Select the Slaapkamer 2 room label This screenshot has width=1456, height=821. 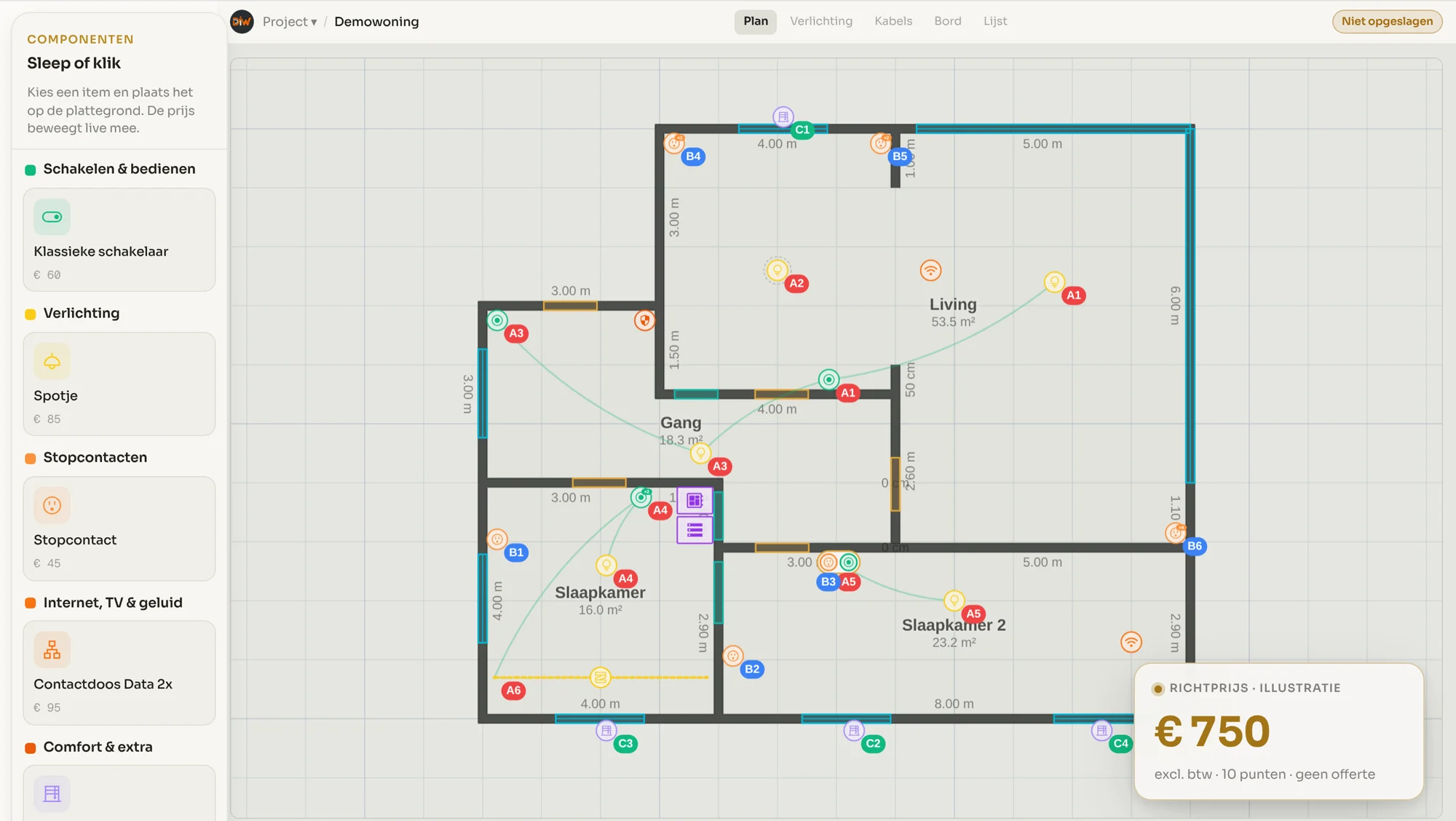954,624
